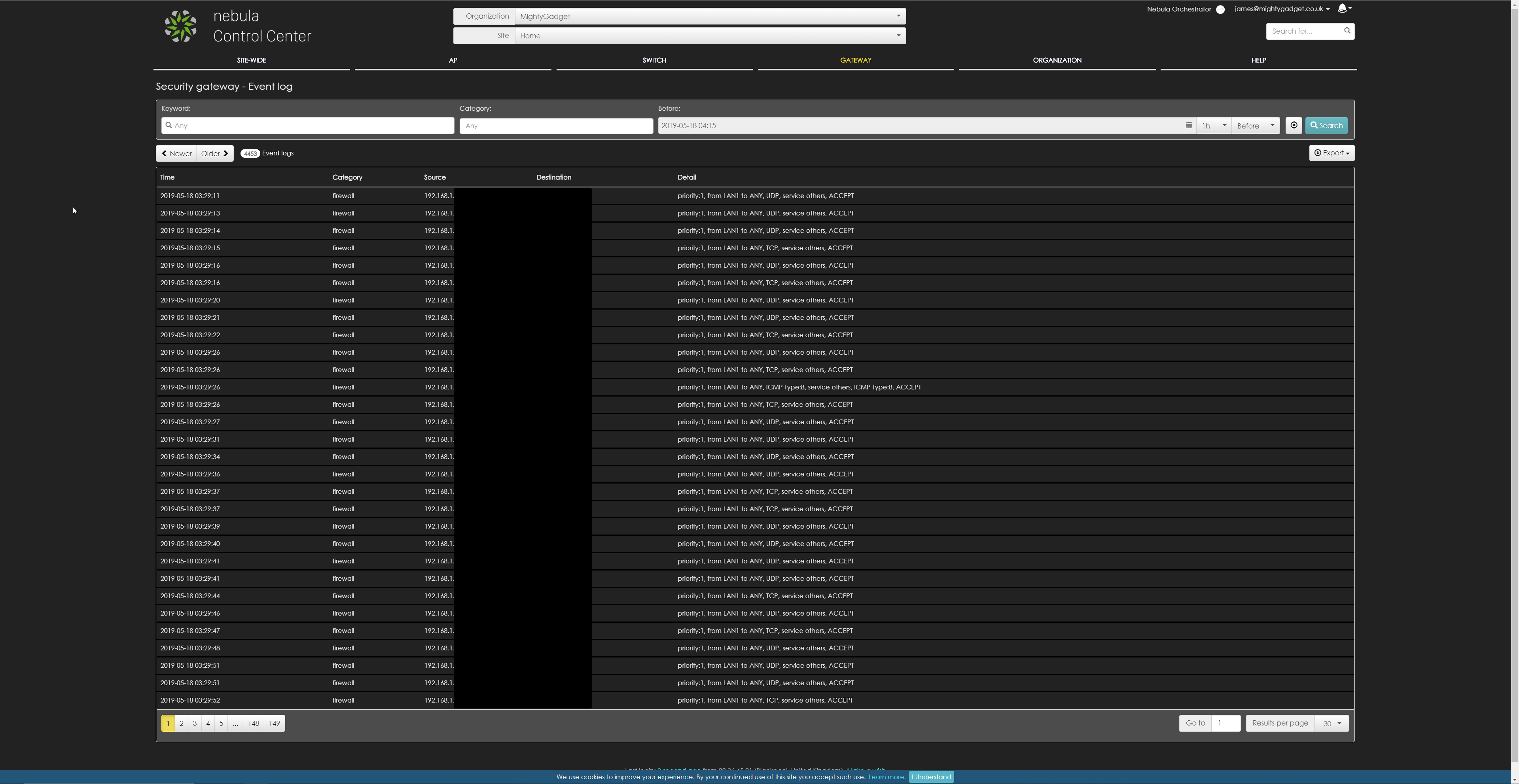Go to Older event logs
This screenshot has width=1519, height=784.
pos(215,153)
